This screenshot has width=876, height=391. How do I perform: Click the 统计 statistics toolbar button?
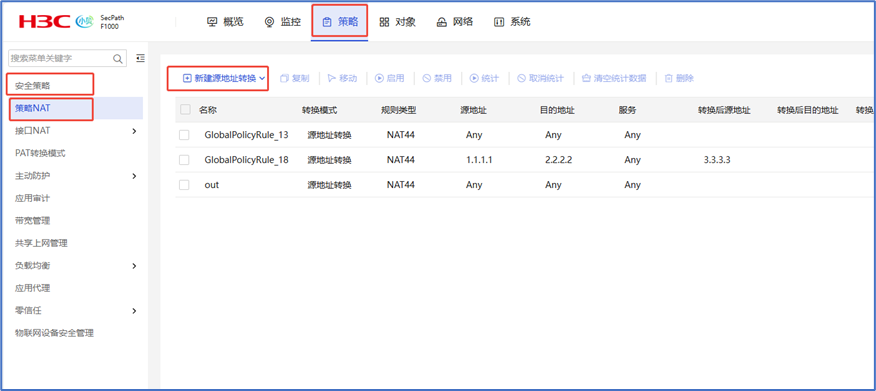click(485, 78)
